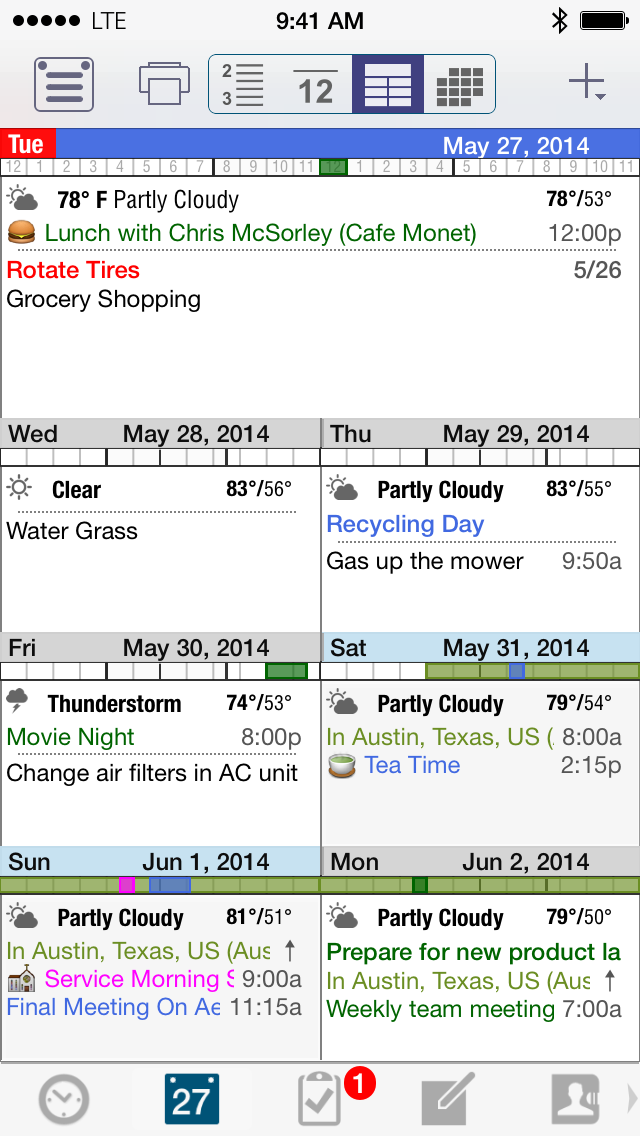Image resolution: width=640 pixels, height=1136 pixels.
Task: Open the Recycling Day event
Action: click(405, 525)
